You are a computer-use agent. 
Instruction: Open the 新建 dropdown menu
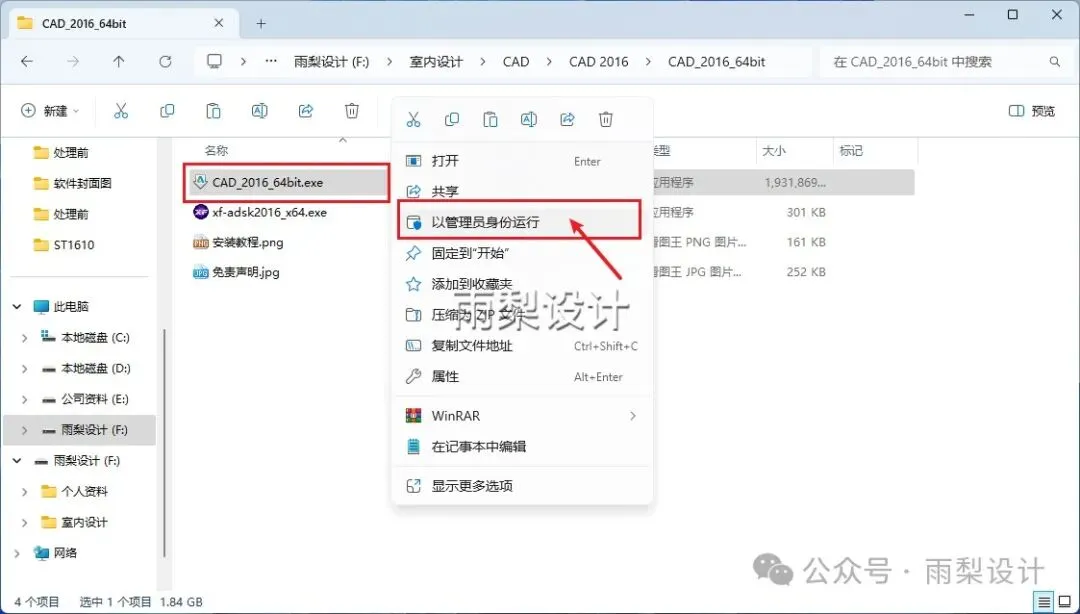click(50, 111)
